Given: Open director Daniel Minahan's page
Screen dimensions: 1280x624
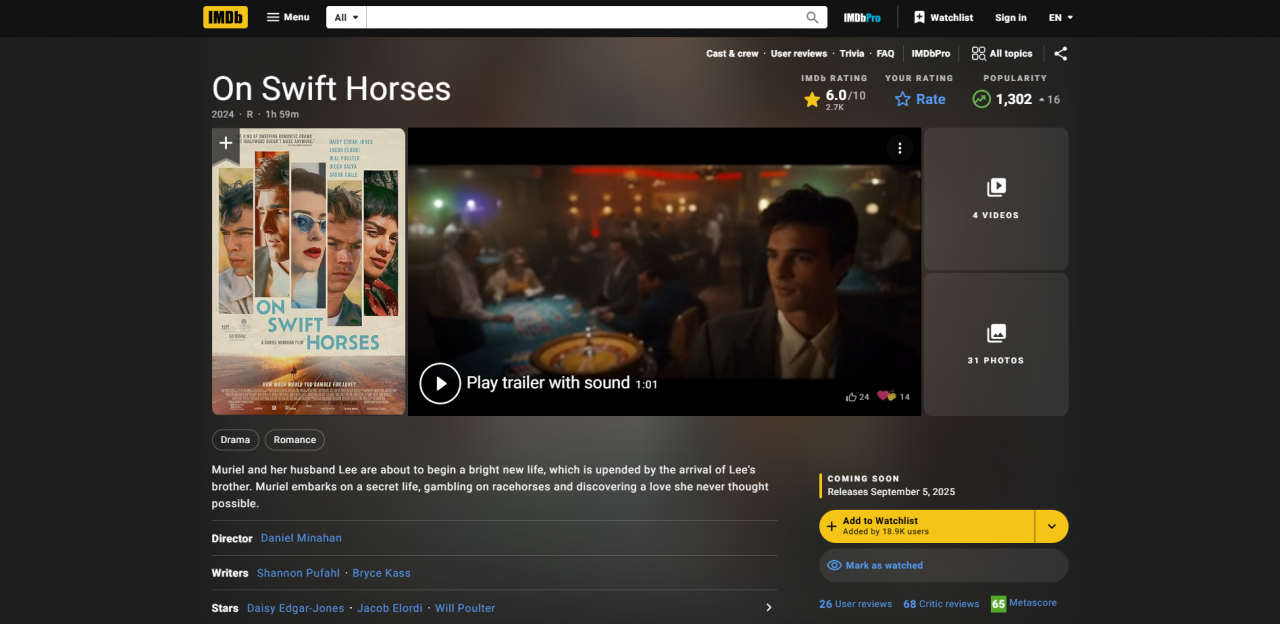Looking at the screenshot, I should pos(301,538).
